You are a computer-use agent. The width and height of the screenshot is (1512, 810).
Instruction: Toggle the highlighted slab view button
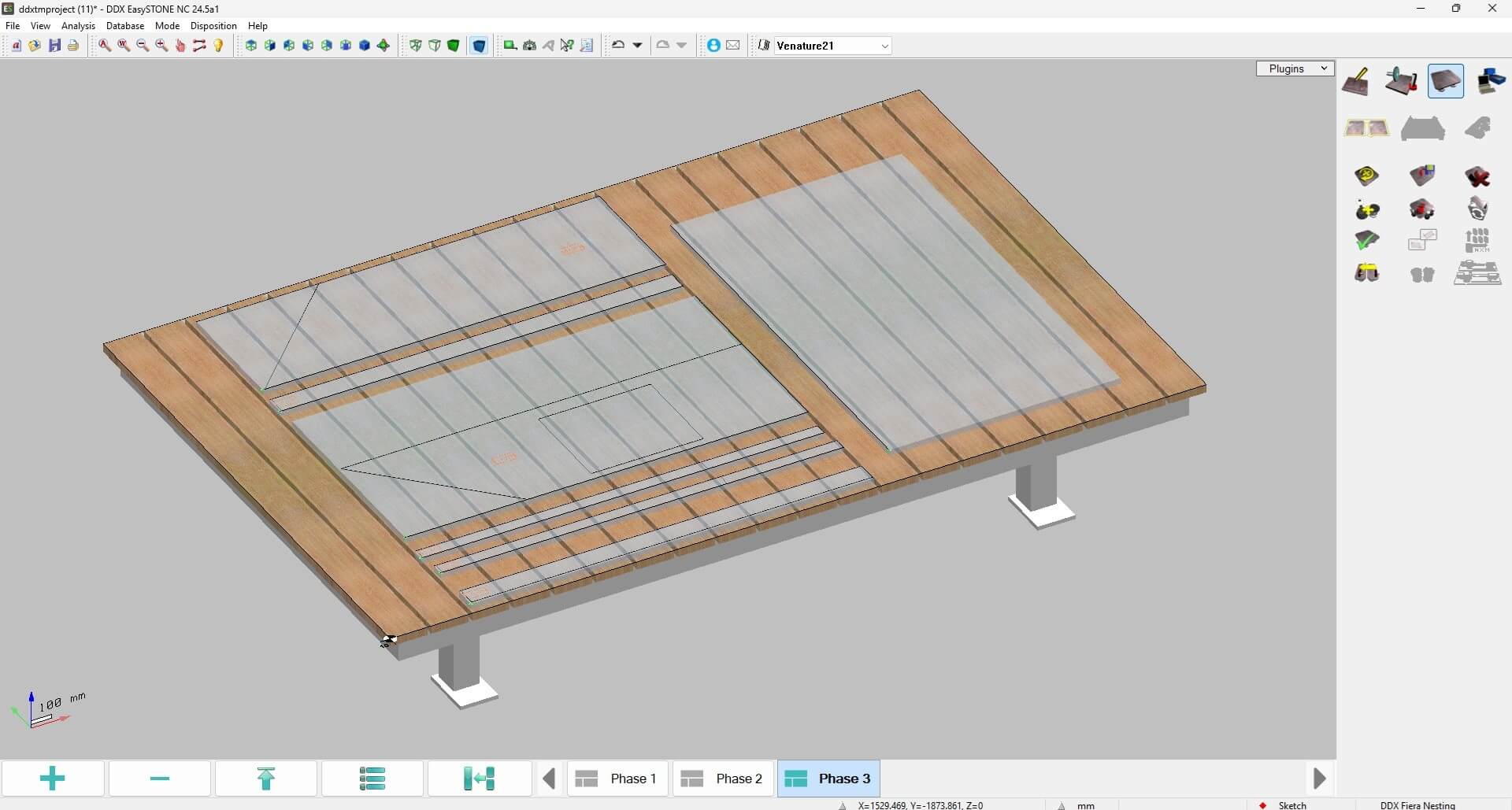coord(1445,81)
